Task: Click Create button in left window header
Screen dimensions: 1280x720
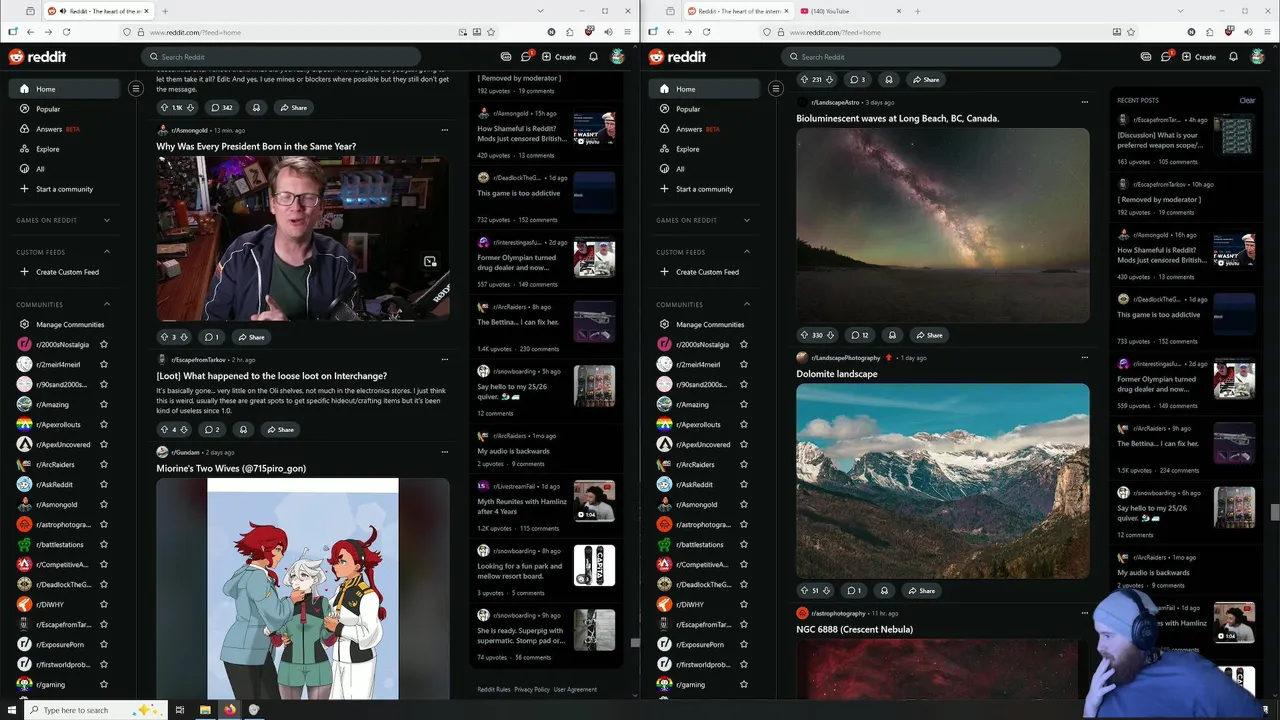Action: pyautogui.click(x=559, y=57)
